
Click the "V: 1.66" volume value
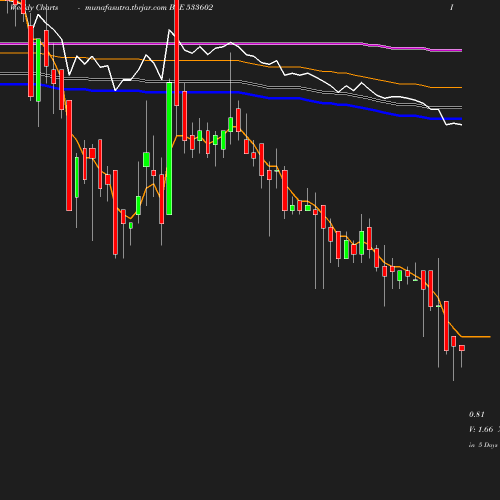pos(481,429)
